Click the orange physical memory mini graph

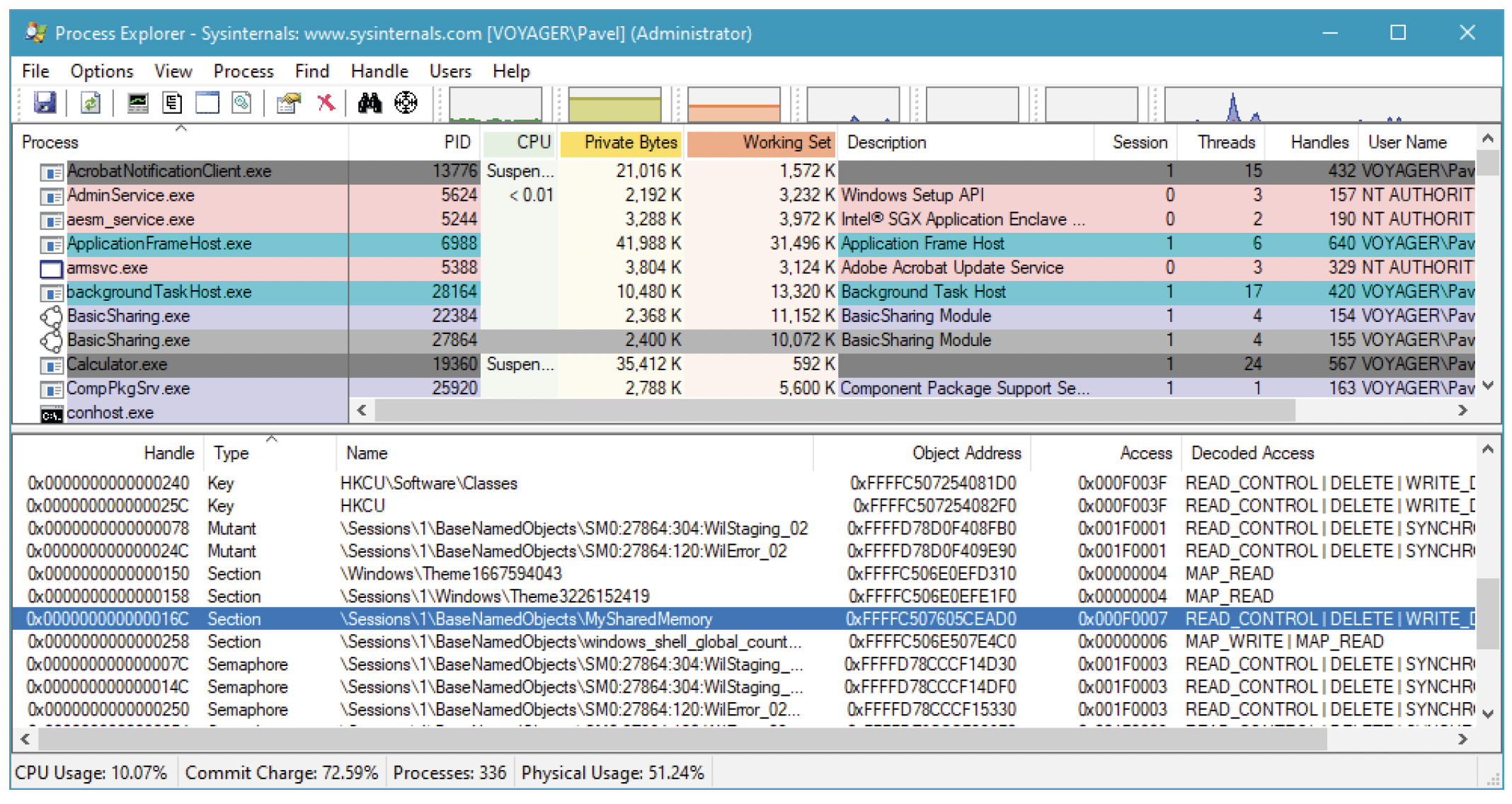[734, 104]
